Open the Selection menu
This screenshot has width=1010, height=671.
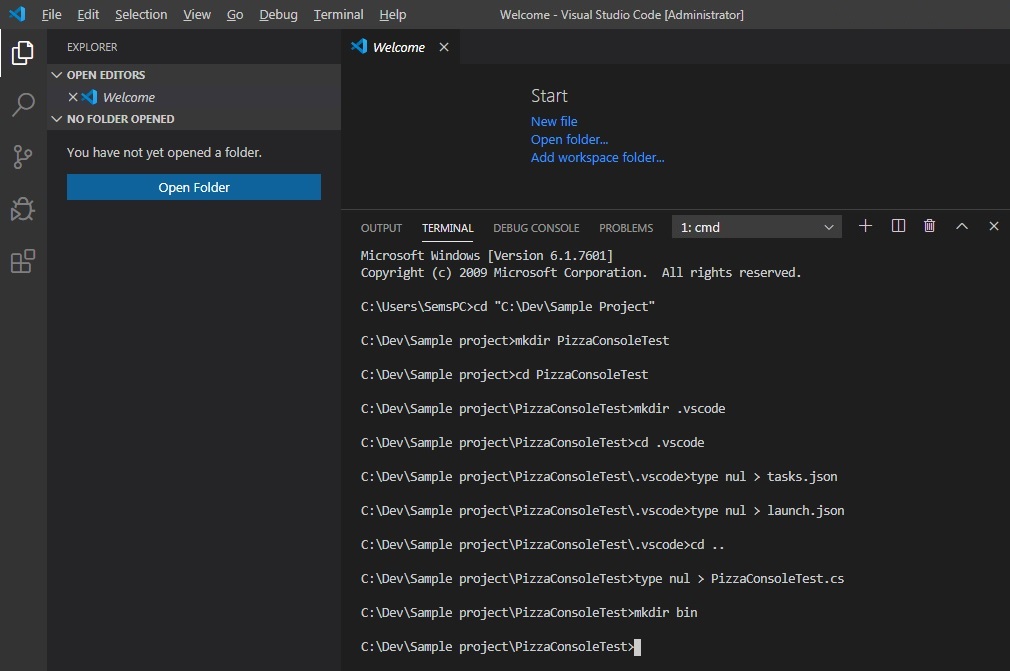click(x=141, y=14)
